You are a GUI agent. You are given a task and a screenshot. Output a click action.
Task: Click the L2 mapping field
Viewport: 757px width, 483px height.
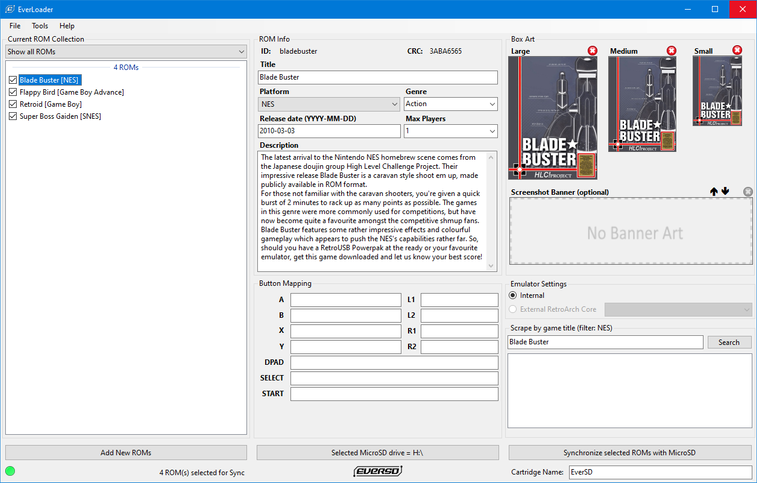[460, 315]
